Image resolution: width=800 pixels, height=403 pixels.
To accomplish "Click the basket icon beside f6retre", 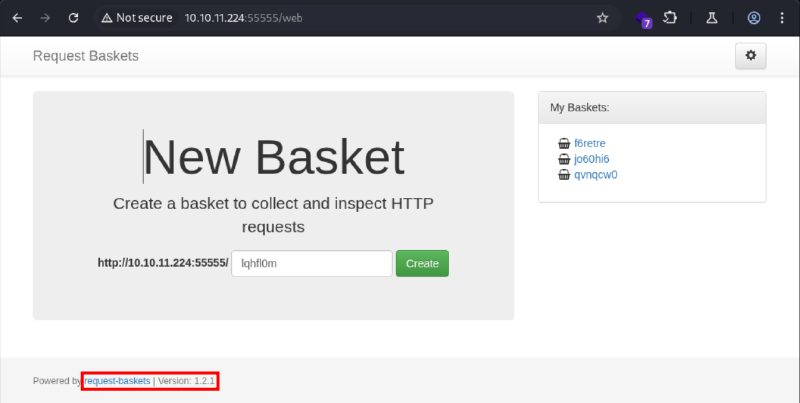I will coord(564,143).
